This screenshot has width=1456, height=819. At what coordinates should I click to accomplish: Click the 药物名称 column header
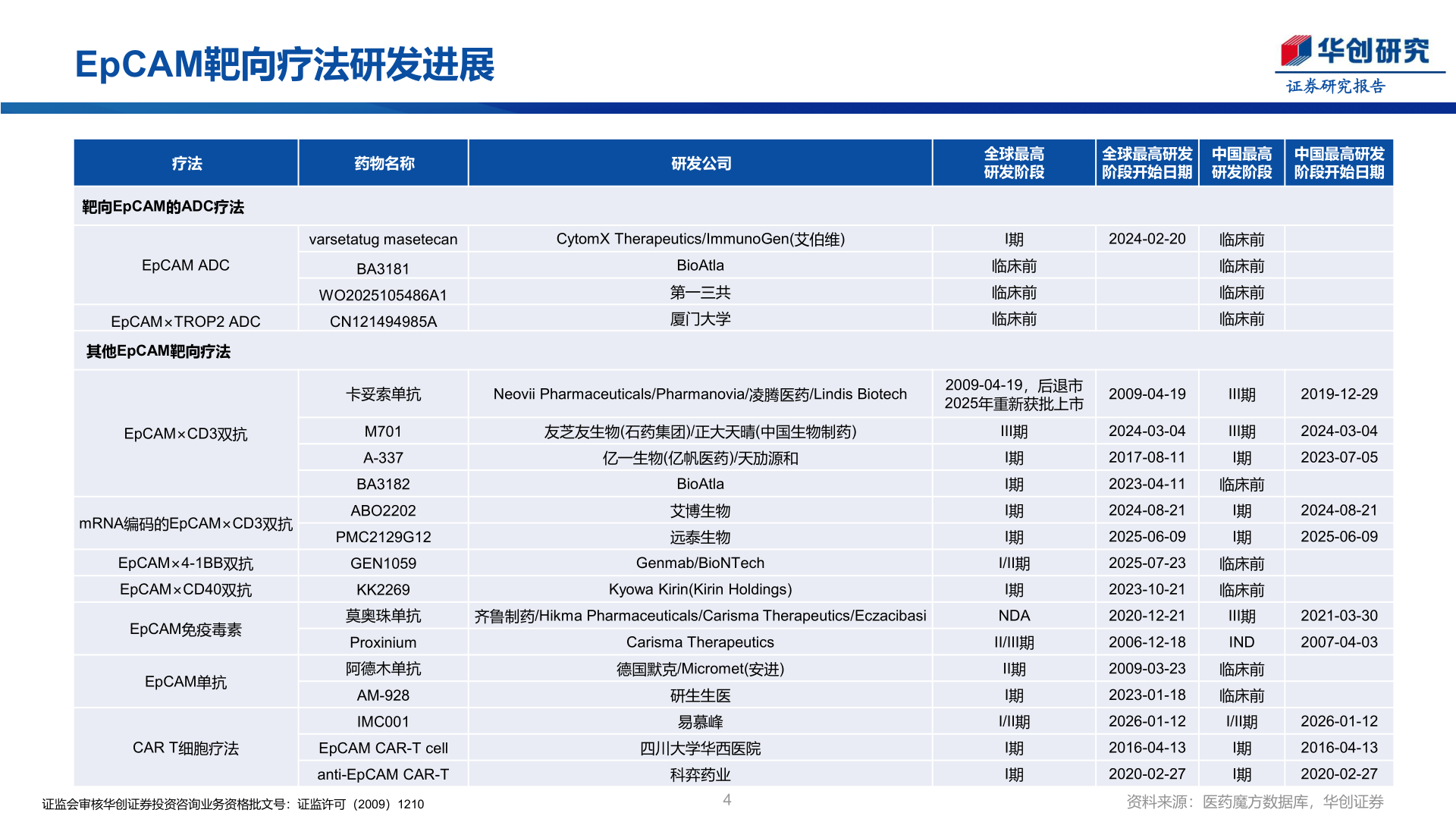click(384, 163)
